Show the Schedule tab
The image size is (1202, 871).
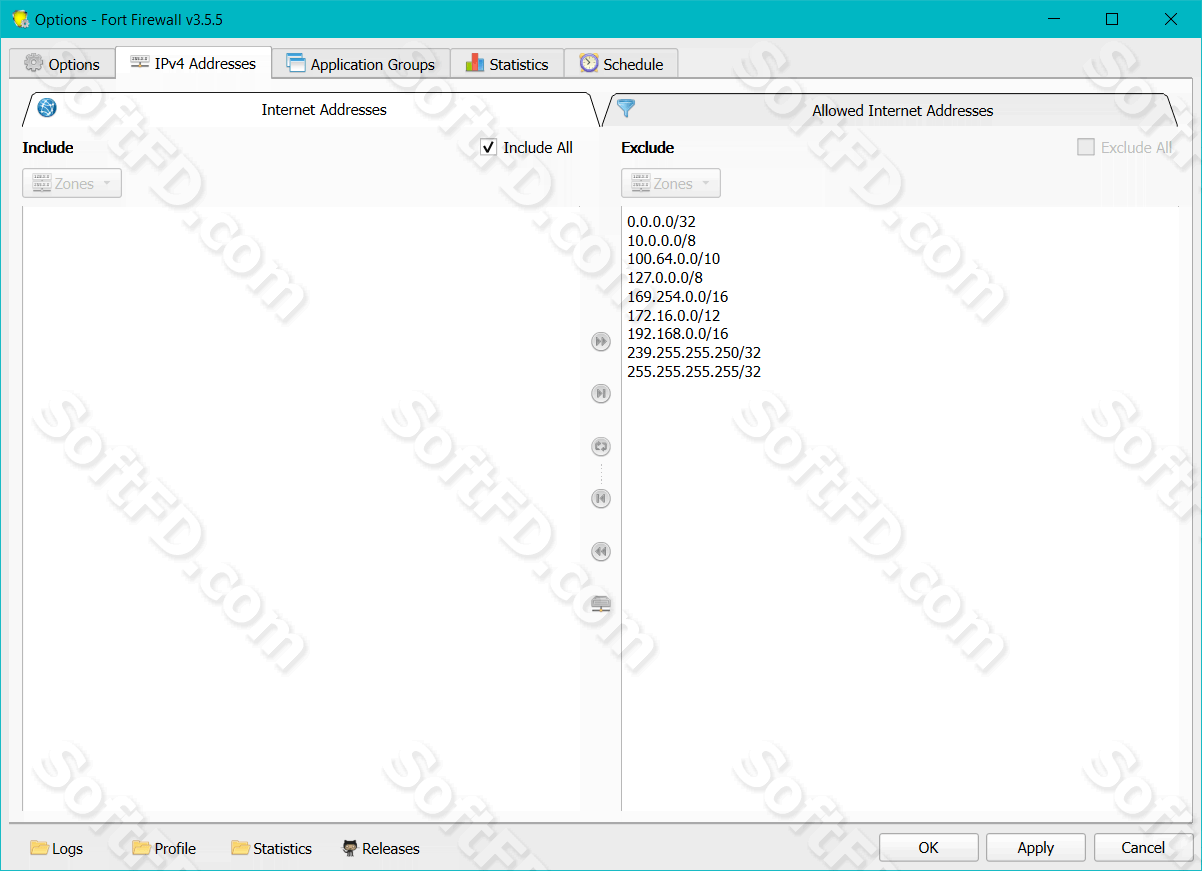621,64
